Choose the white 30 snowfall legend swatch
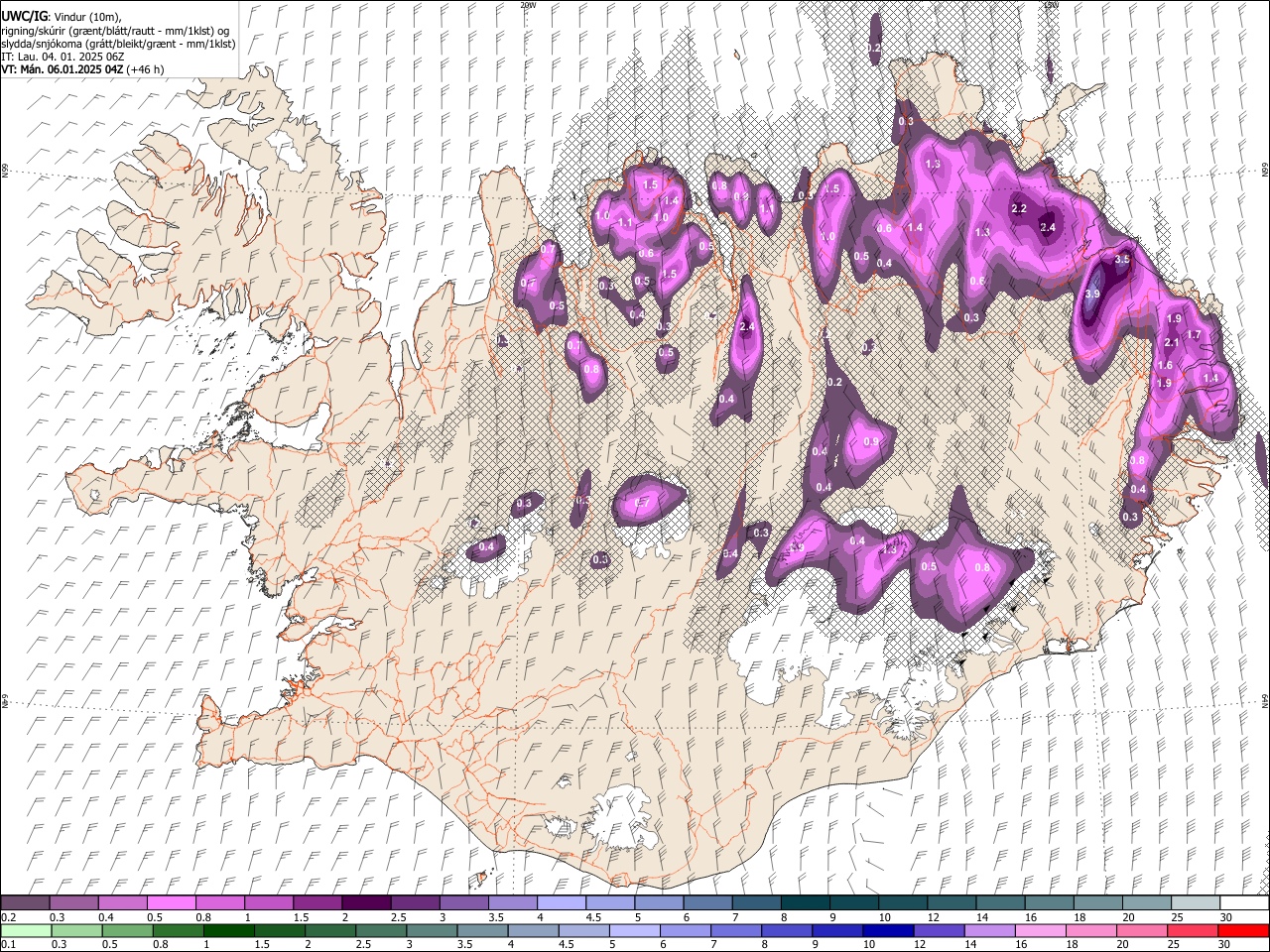Image resolution: width=1270 pixels, height=952 pixels. coord(1243,903)
